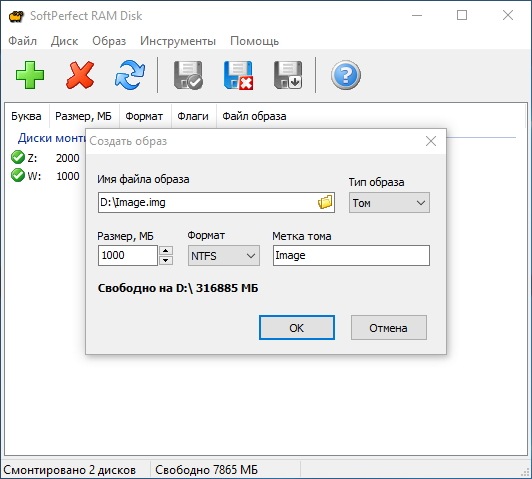Click the Метка тома input field
This screenshot has width=532, height=479.
tap(351, 255)
